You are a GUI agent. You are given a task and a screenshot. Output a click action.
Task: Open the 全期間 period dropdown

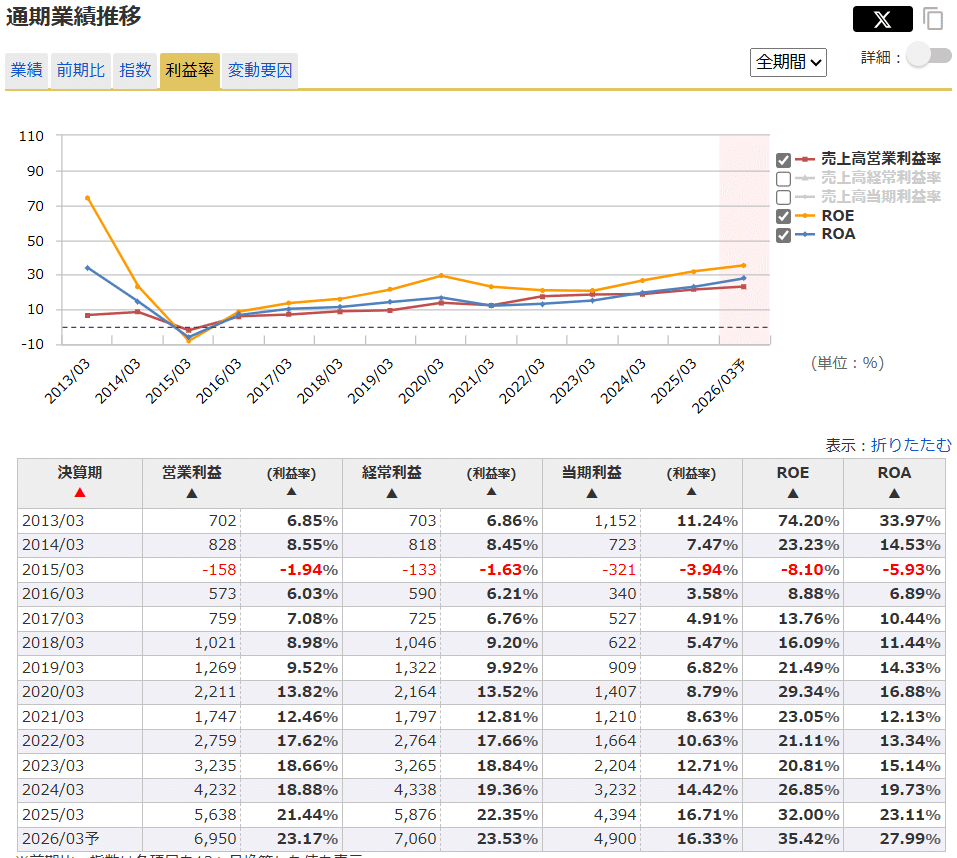tap(788, 62)
